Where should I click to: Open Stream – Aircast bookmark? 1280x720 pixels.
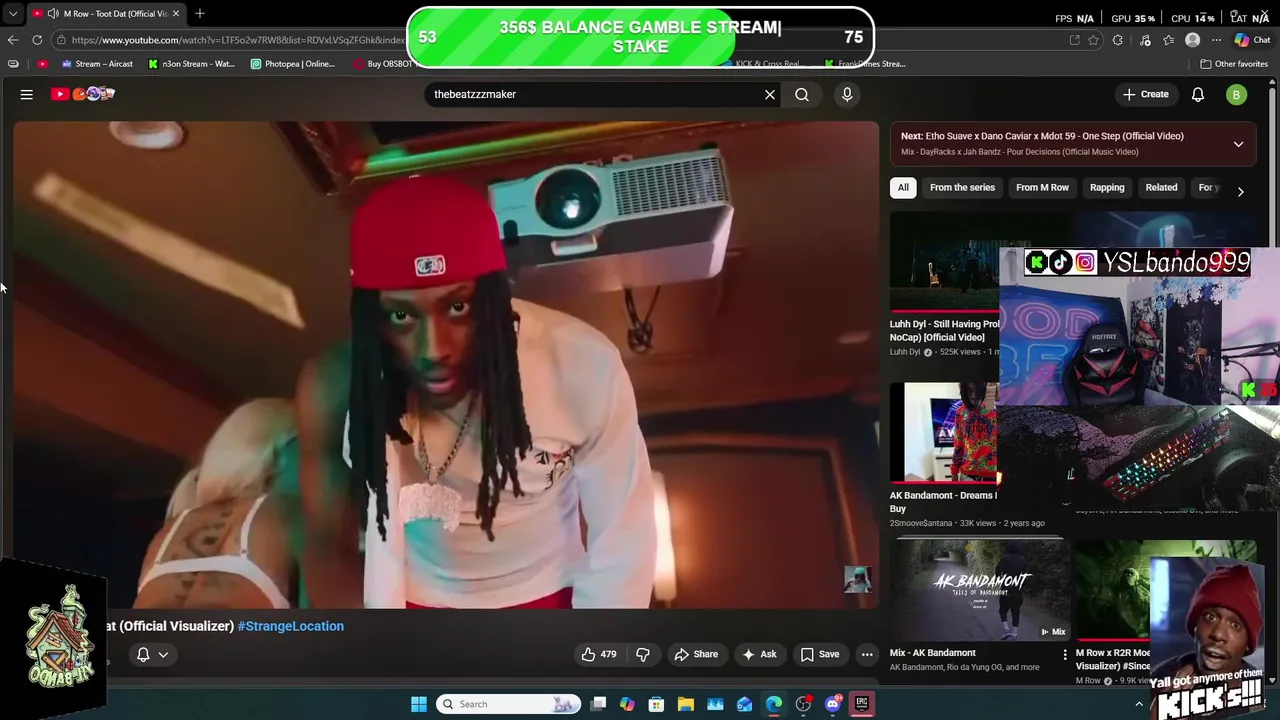97,64
